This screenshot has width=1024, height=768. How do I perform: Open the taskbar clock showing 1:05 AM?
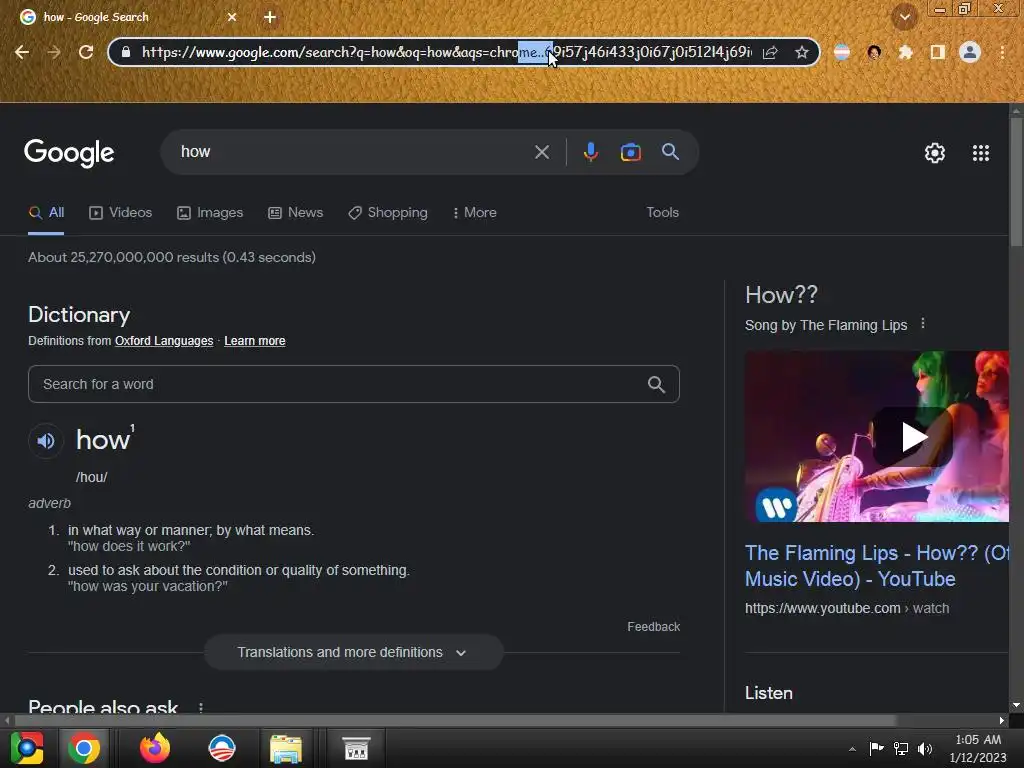pyautogui.click(x=978, y=748)
